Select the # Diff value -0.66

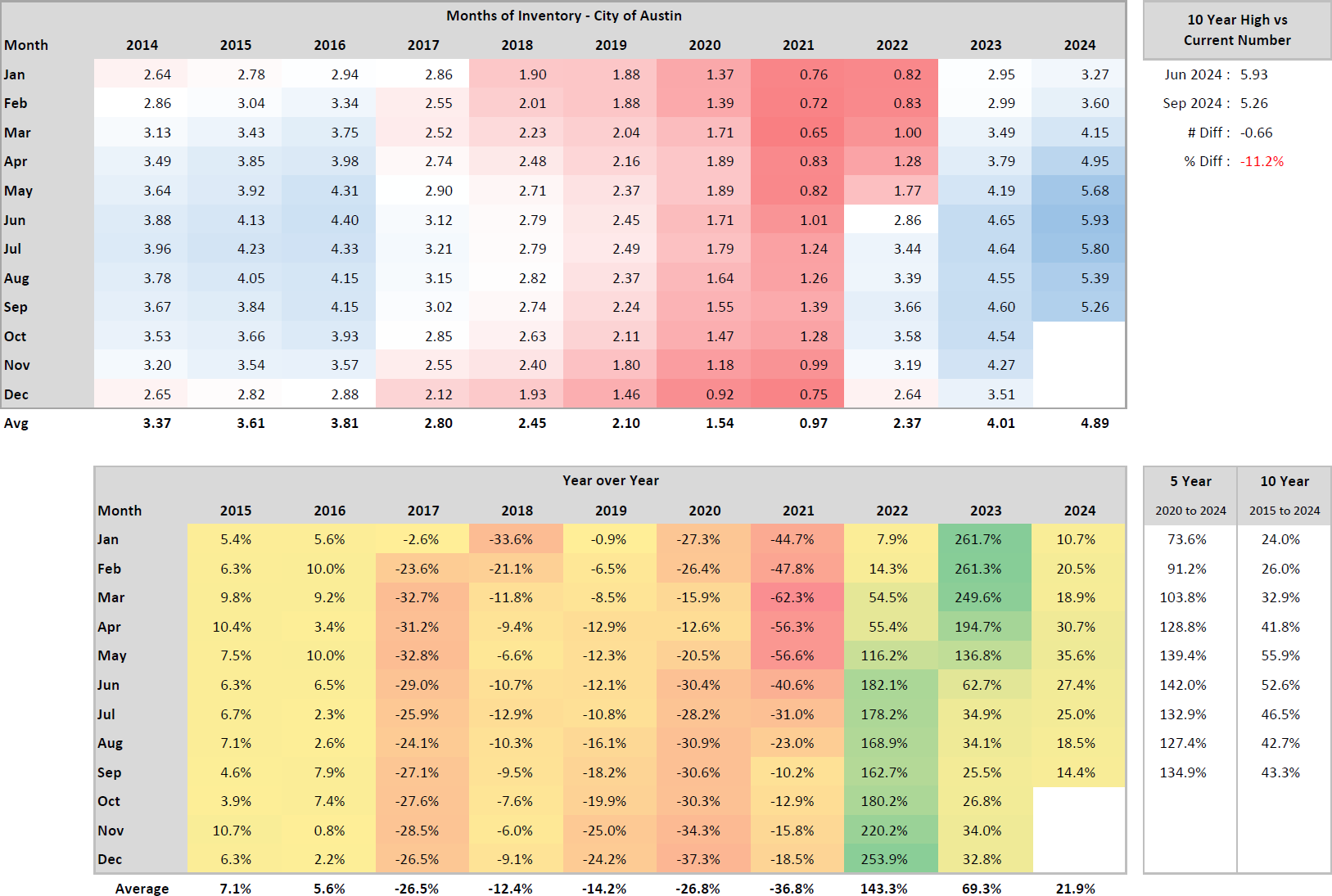pyautogui.click(x=1256, y=133)
